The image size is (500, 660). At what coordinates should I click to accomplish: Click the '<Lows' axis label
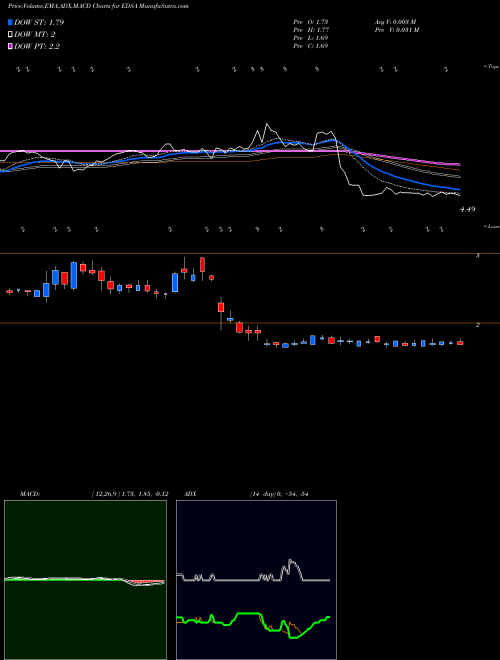coord(491,226)
